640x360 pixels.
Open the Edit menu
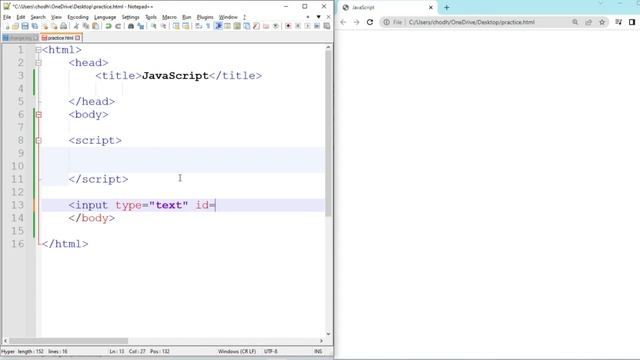21,17
